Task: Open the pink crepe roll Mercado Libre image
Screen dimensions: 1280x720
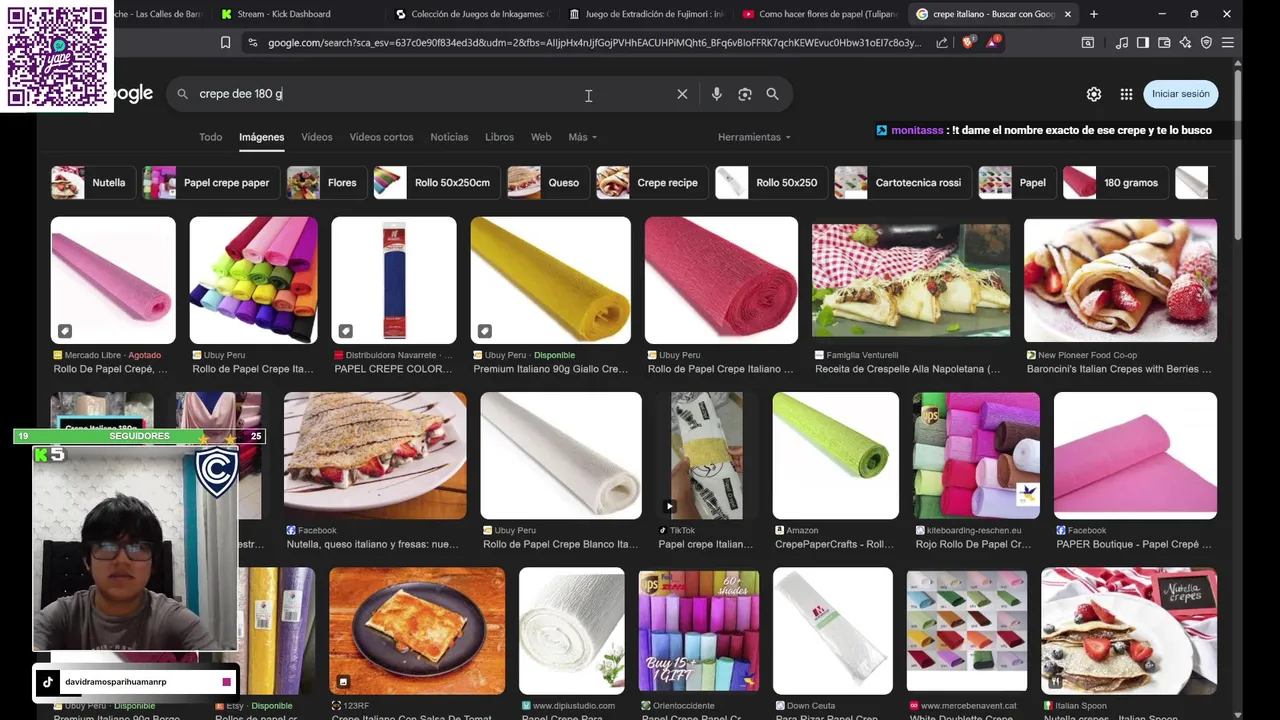Action: (113, 280)
